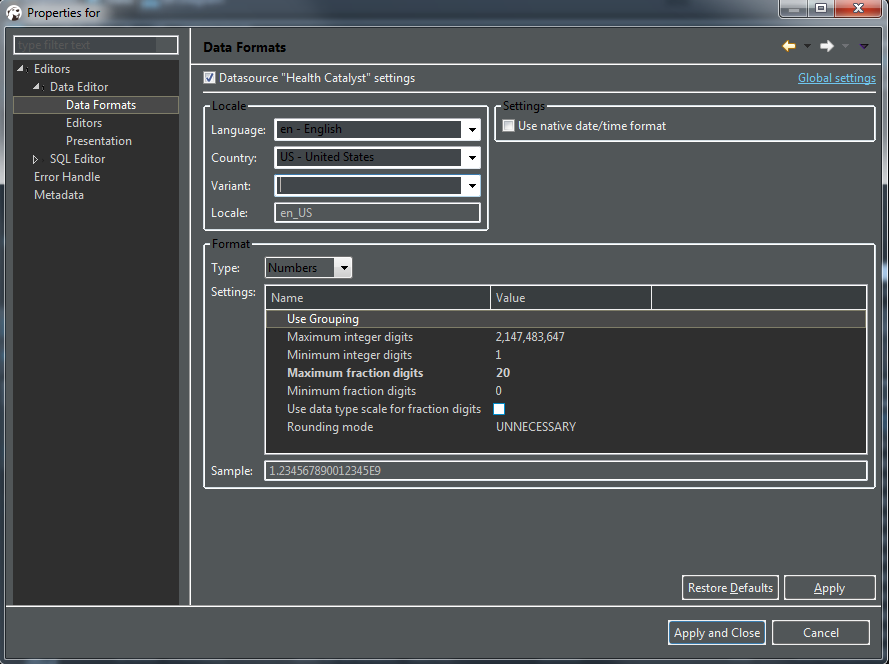Open the Country dropdown
The width and height of the screenshot is (889, 664).
click(470, 157)
